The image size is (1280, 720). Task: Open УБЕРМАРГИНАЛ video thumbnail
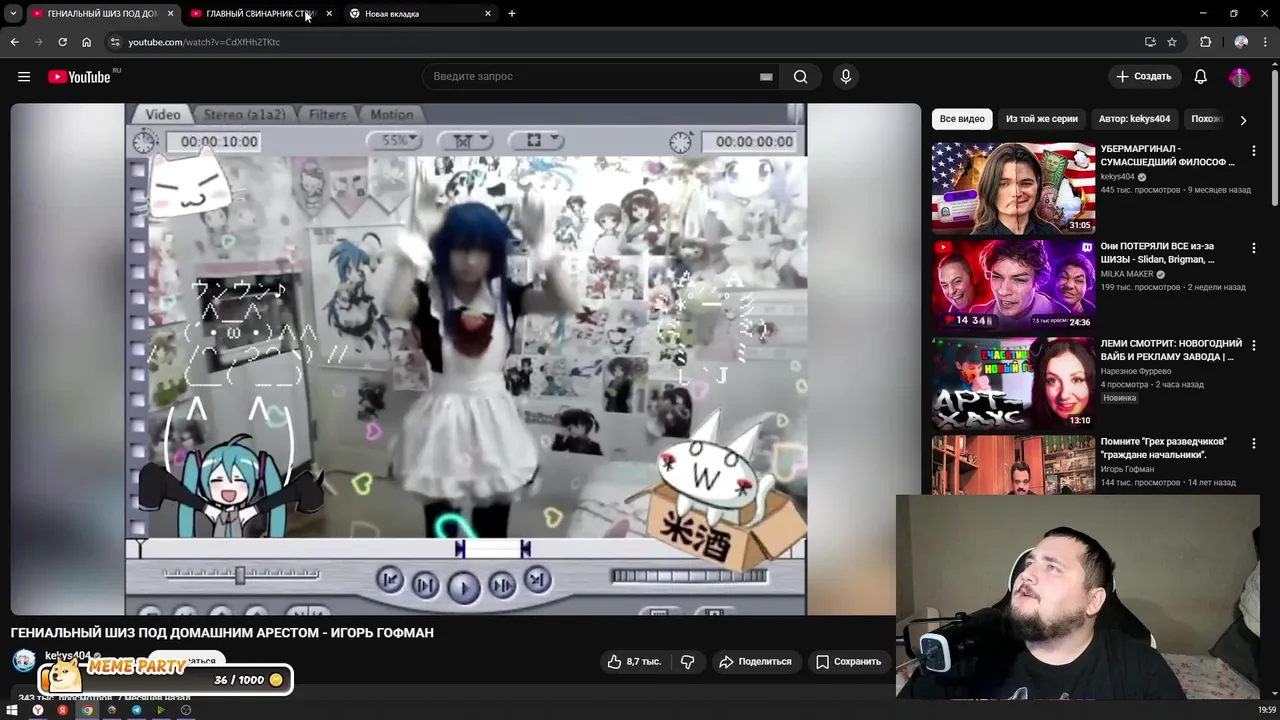point(1013,188)
